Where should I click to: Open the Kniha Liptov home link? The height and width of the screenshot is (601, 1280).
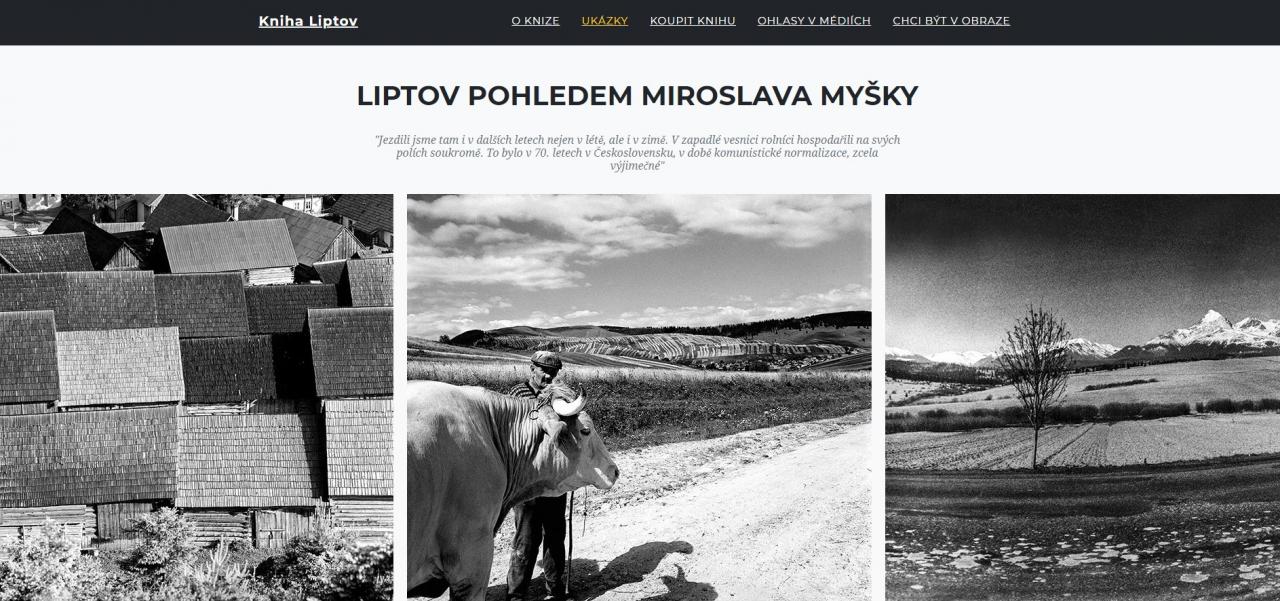pyautogui.click(x=308, y=21)
